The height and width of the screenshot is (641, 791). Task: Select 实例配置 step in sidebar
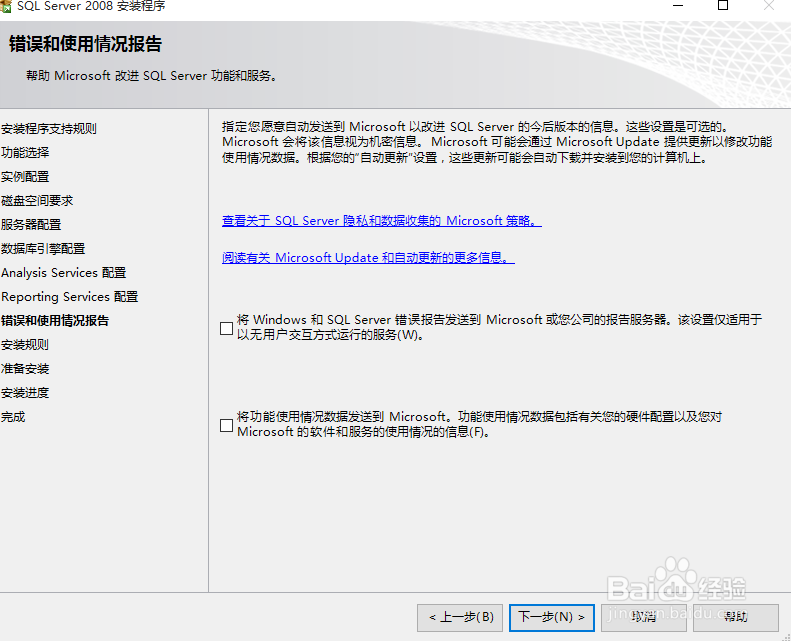(x=25, y=177)
